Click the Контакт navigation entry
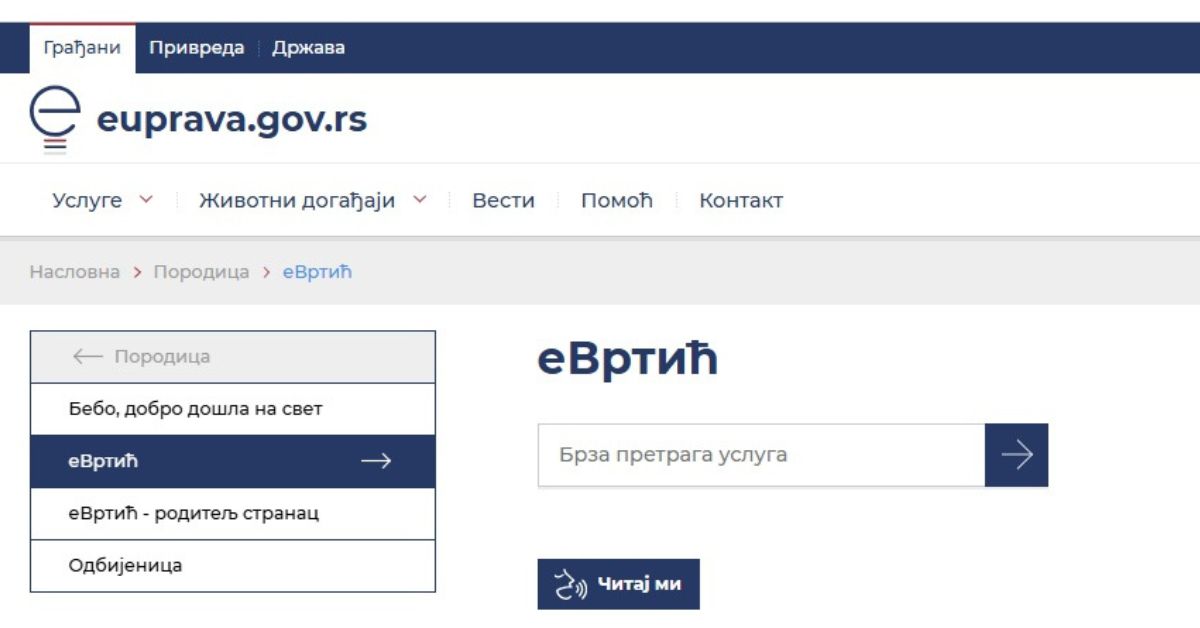Image resolution: width=1200 pixels, height=628 pixels. [740, 200]
